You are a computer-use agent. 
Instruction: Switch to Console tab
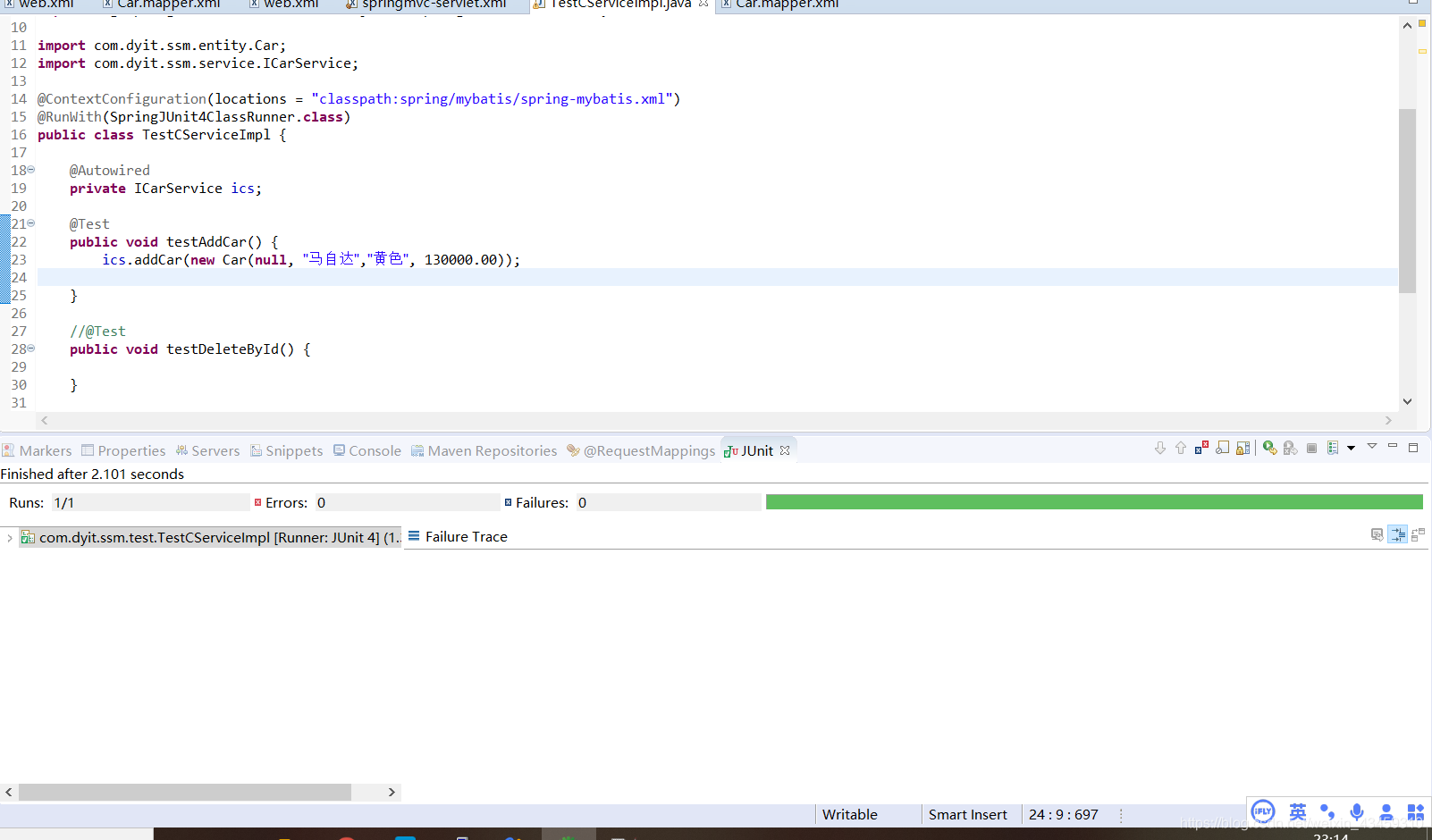click(367, 450)
